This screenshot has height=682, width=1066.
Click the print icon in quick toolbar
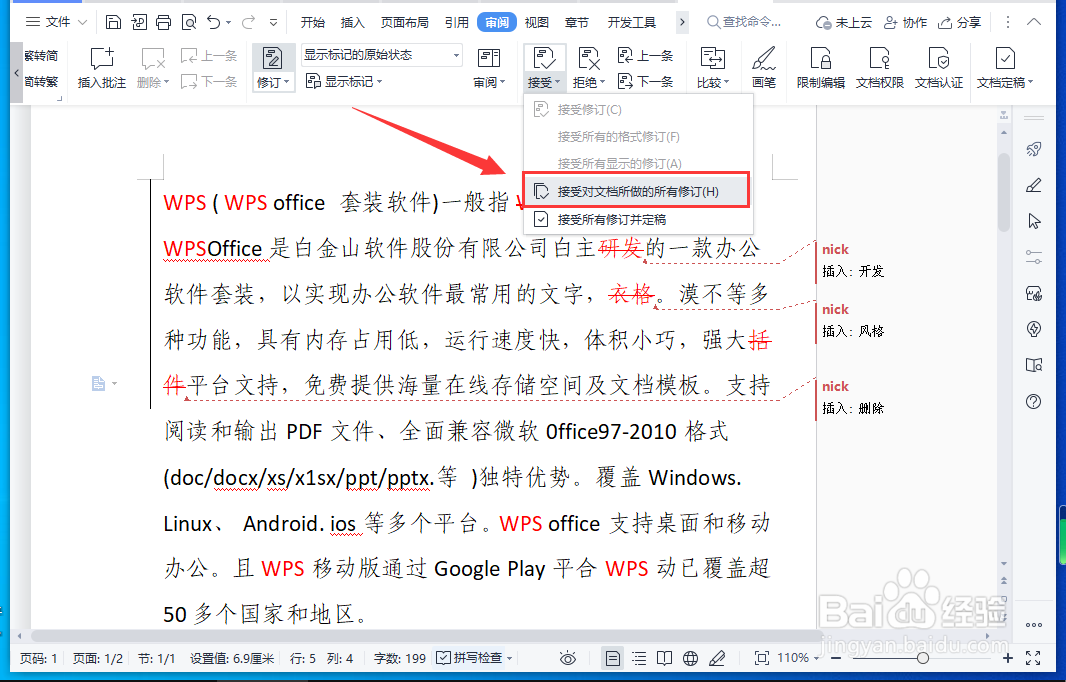163,22
